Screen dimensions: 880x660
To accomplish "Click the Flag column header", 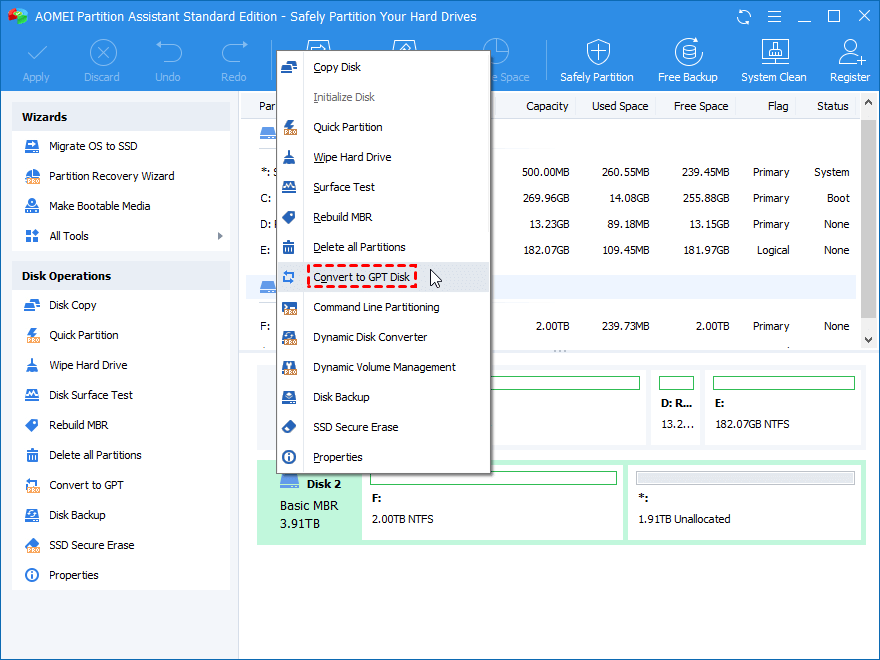I will [x=778, y=106].
